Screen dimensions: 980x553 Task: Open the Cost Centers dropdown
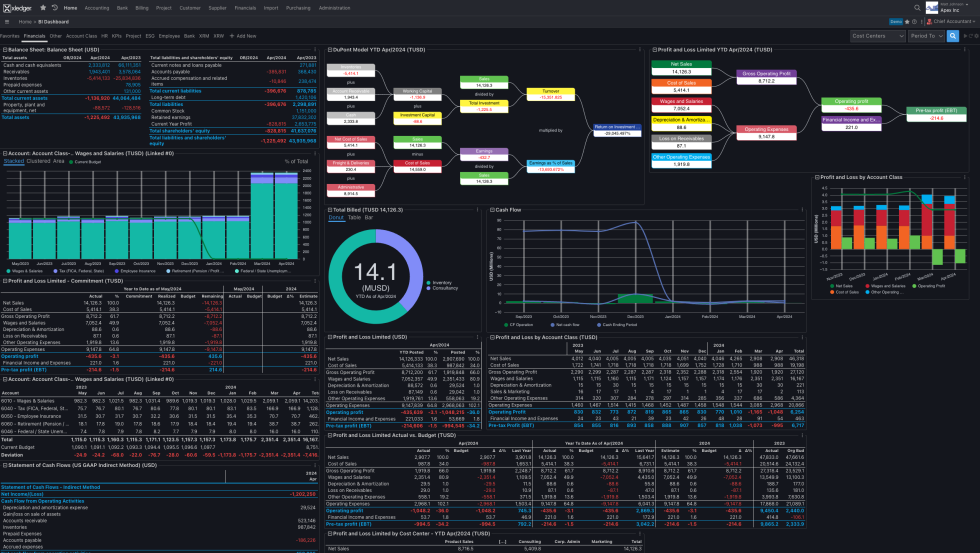877,36
